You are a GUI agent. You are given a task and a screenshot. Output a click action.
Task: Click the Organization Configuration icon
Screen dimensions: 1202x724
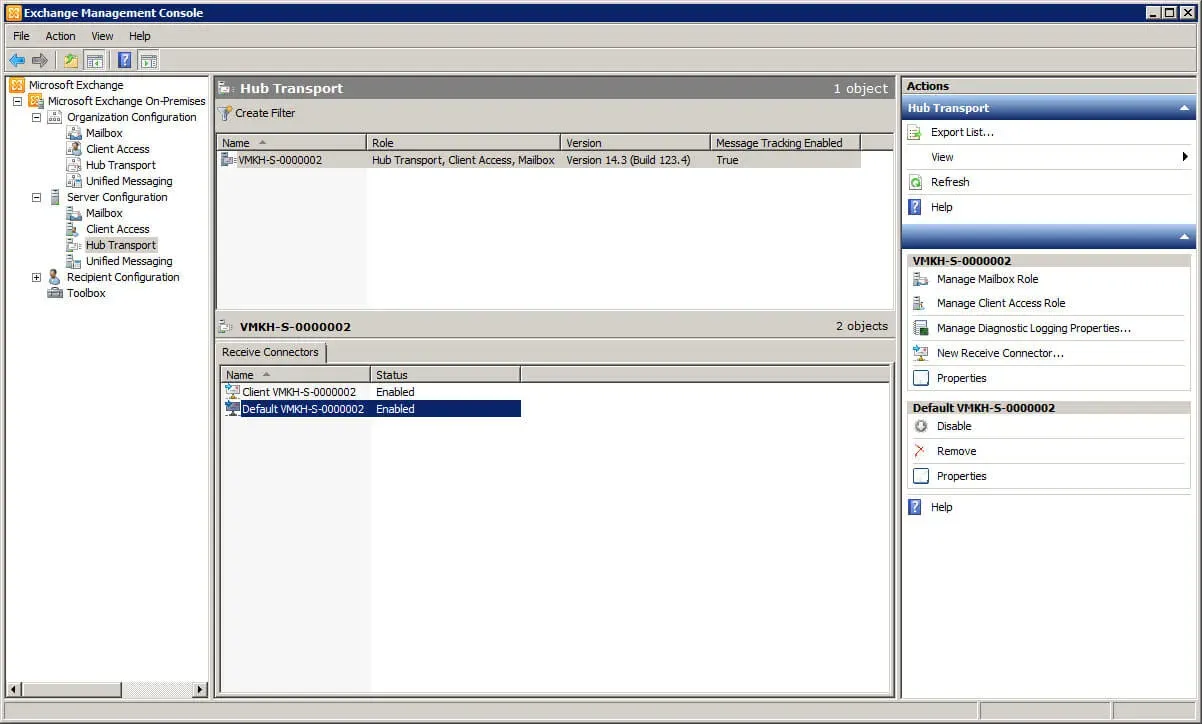tap(55, 117)
